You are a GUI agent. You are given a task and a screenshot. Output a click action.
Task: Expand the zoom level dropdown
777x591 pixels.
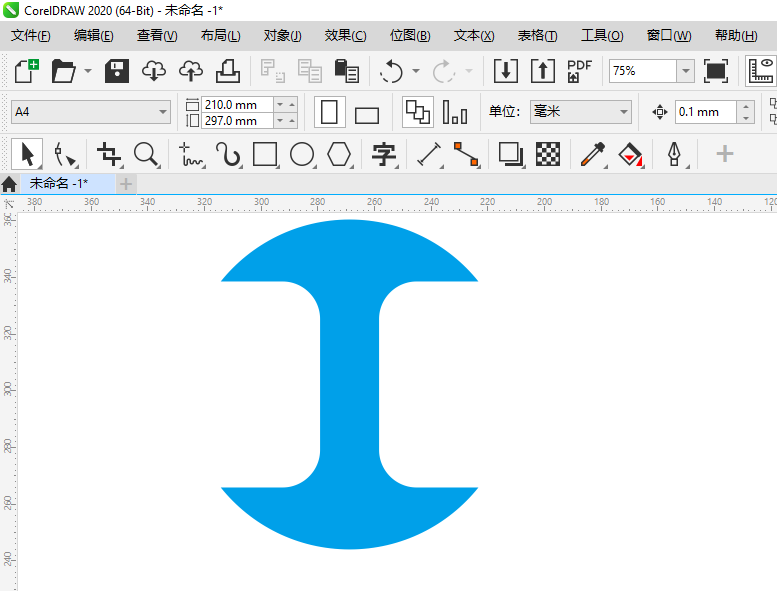[x=685, y=71]
